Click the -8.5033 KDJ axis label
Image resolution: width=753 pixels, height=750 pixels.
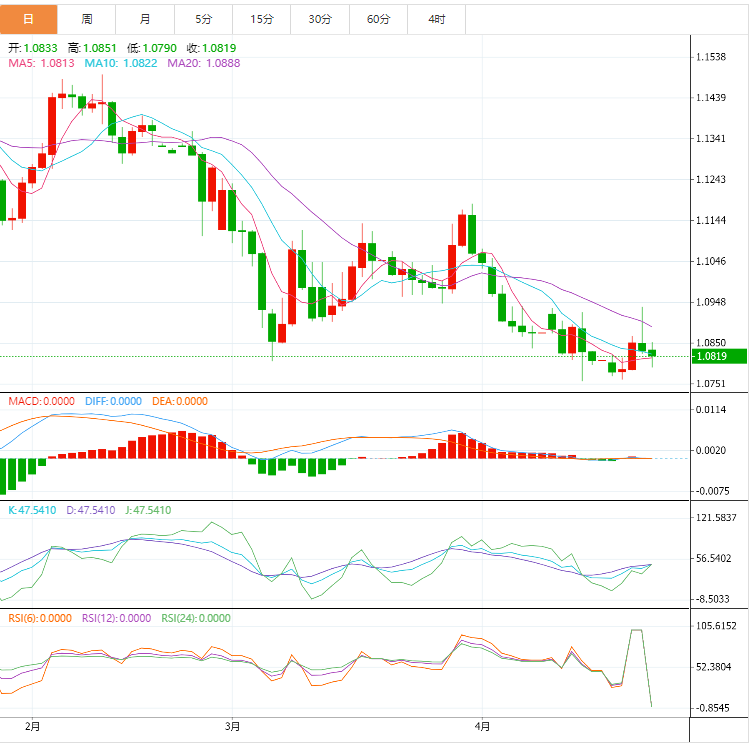pos(713,599)
